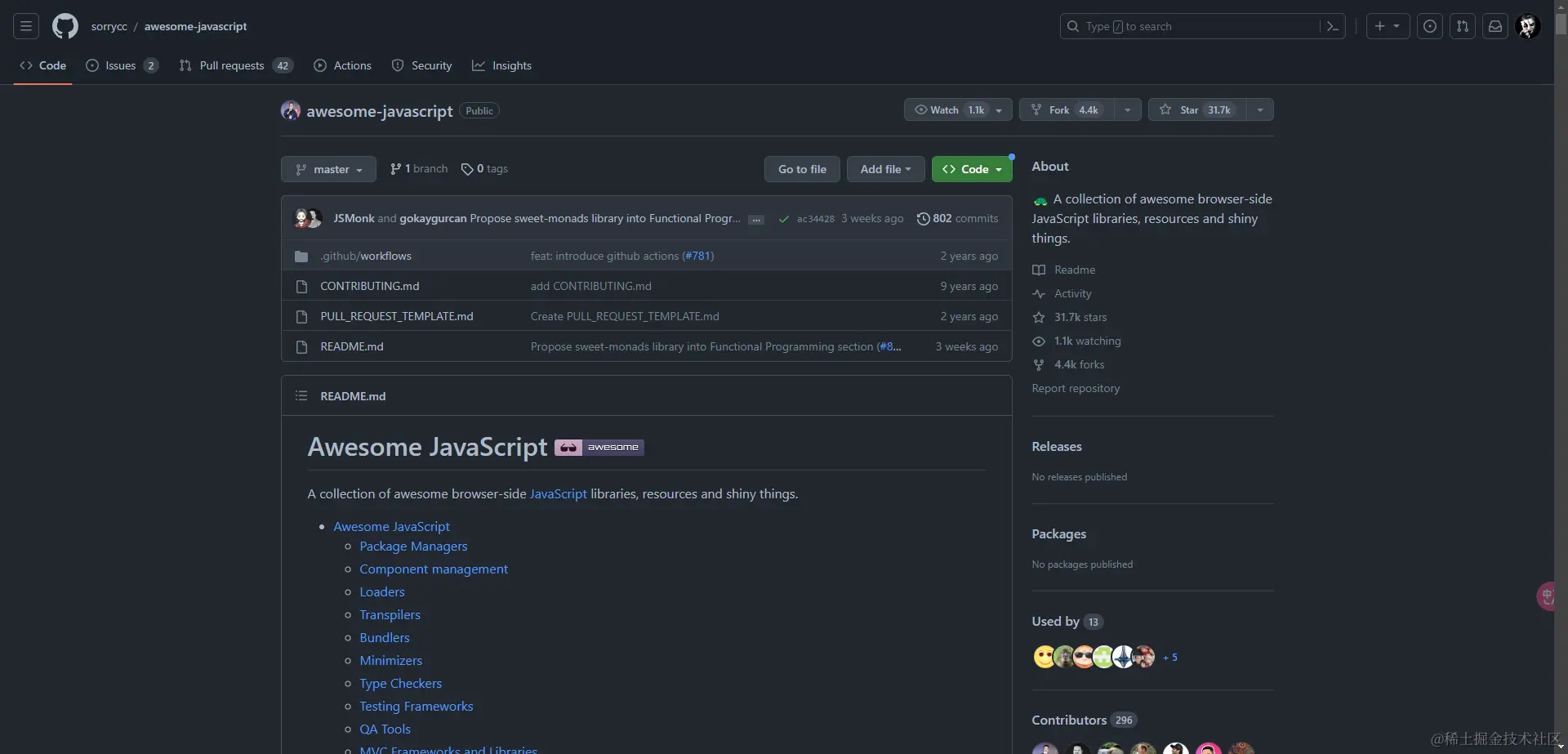Open the issues icon in header

coord(1430,26)
